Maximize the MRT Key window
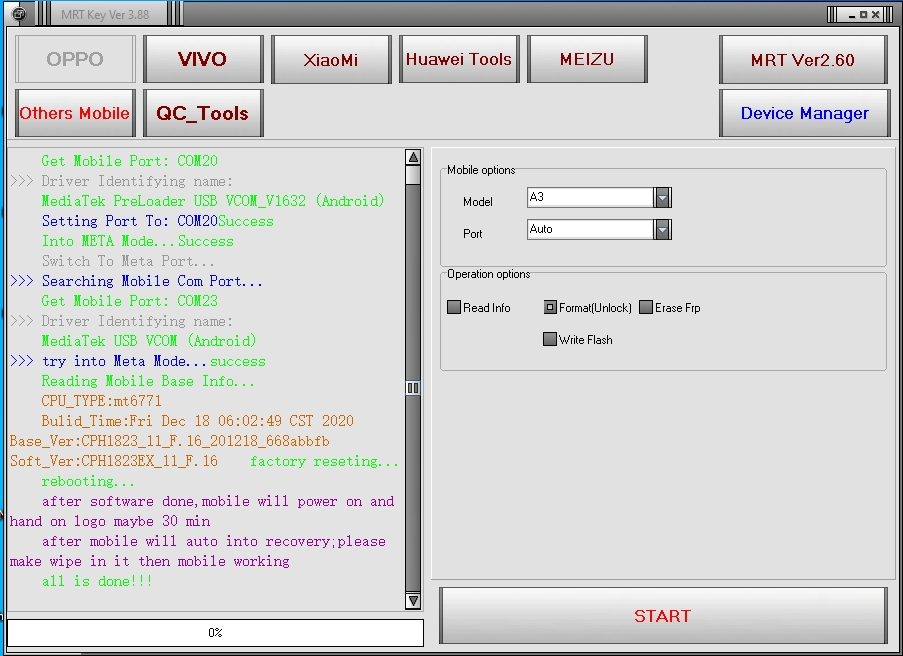 pos(863,14)
